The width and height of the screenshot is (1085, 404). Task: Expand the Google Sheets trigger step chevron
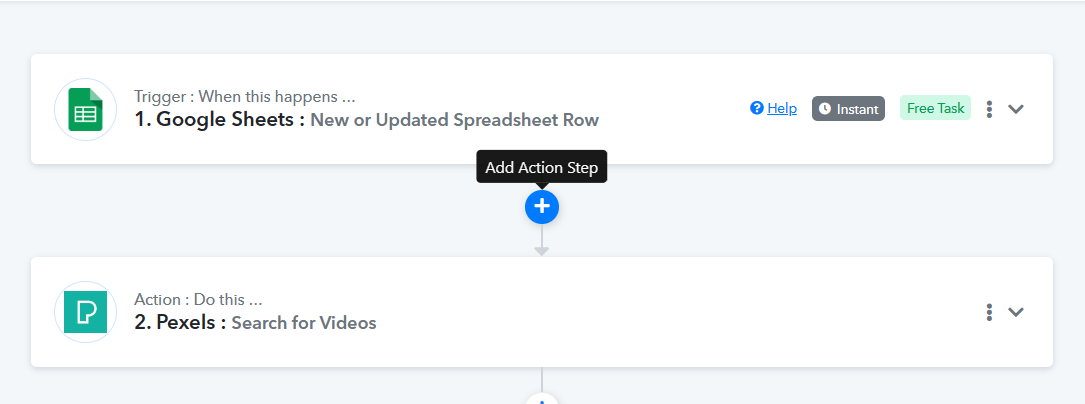(1016, 109)
